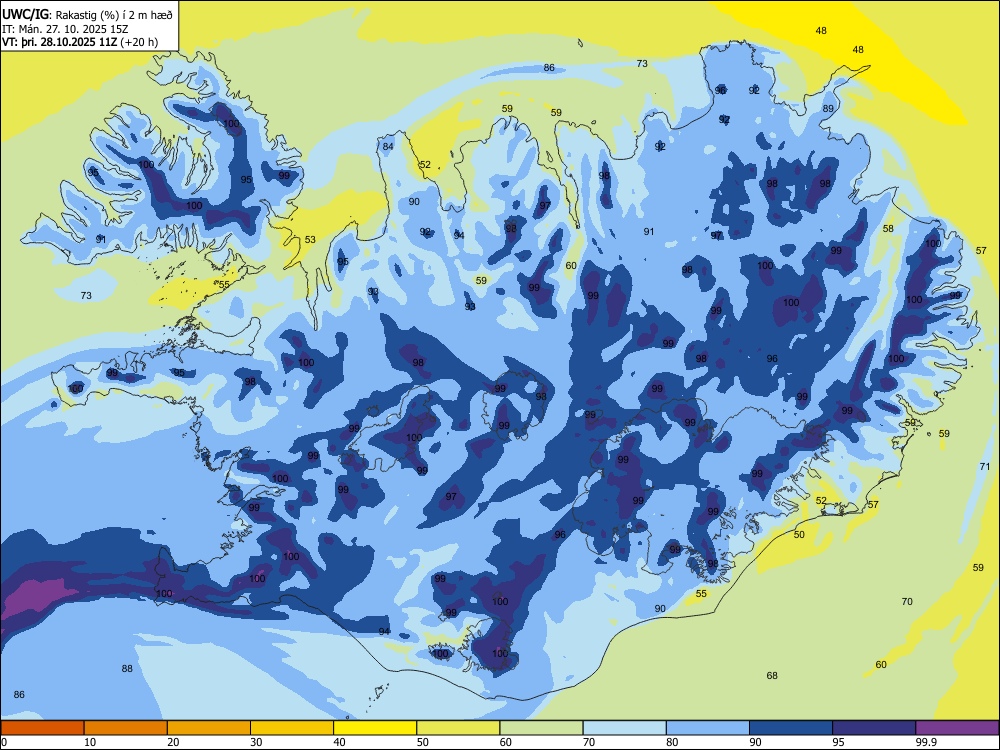This screenshot has height=750, width=1000.
Task: Click the purple above-99.9 legend swatch
Action: (x=957, y=728)
